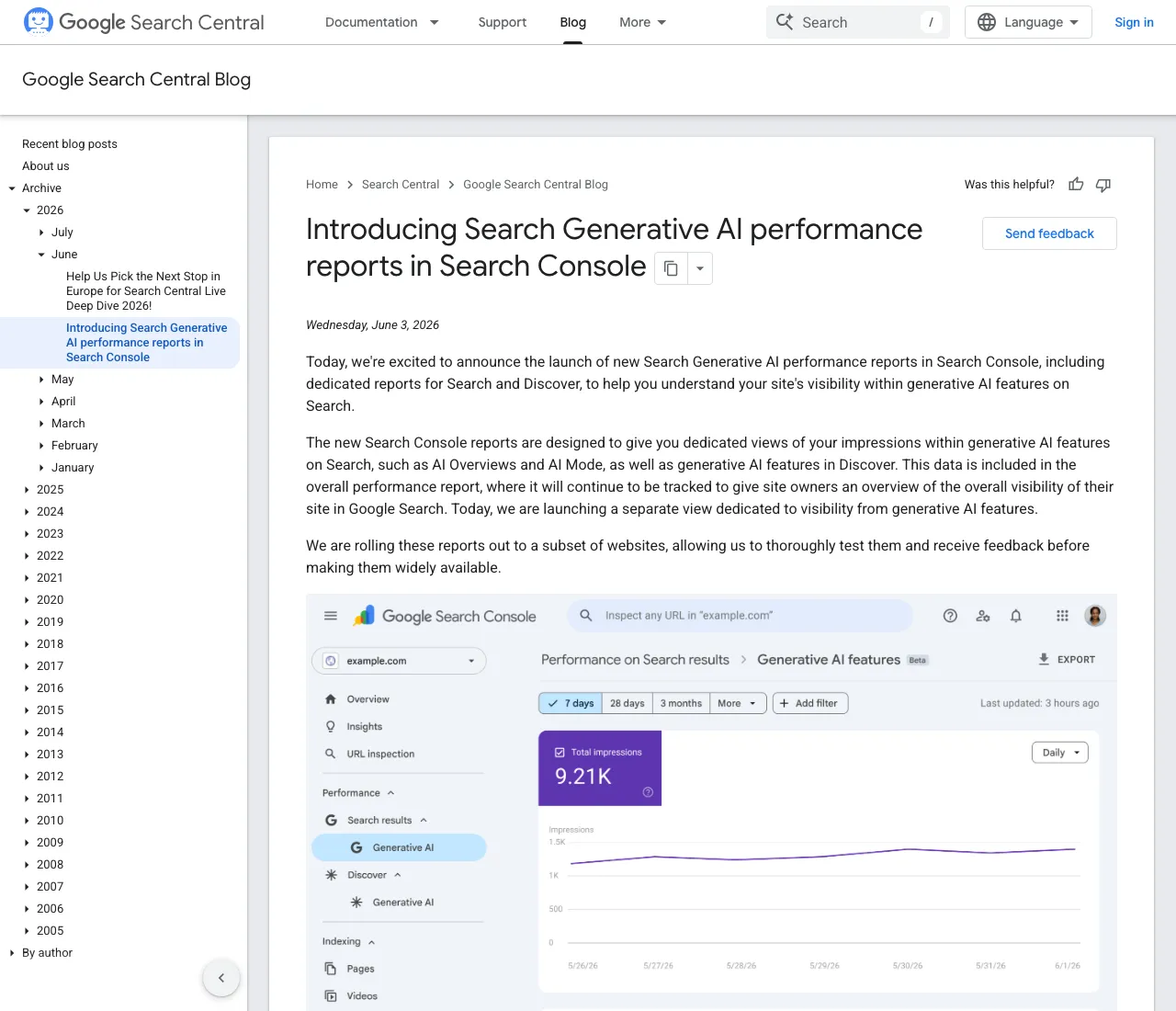Click the thumbs down not helpful icon
This screenshot has height=1011, width=1176.
tap(1103, 185)
